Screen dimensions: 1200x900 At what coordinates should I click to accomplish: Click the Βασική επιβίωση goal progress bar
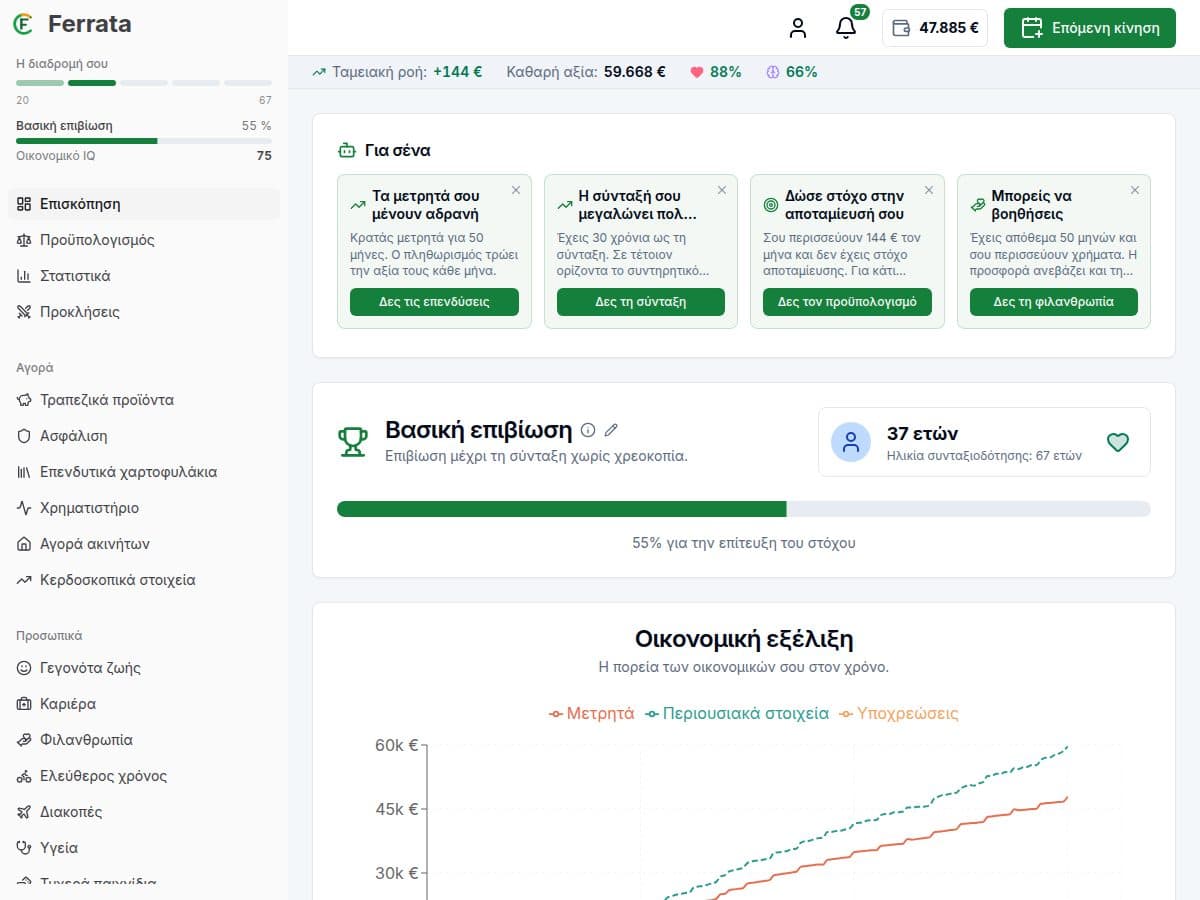[744, 509]
